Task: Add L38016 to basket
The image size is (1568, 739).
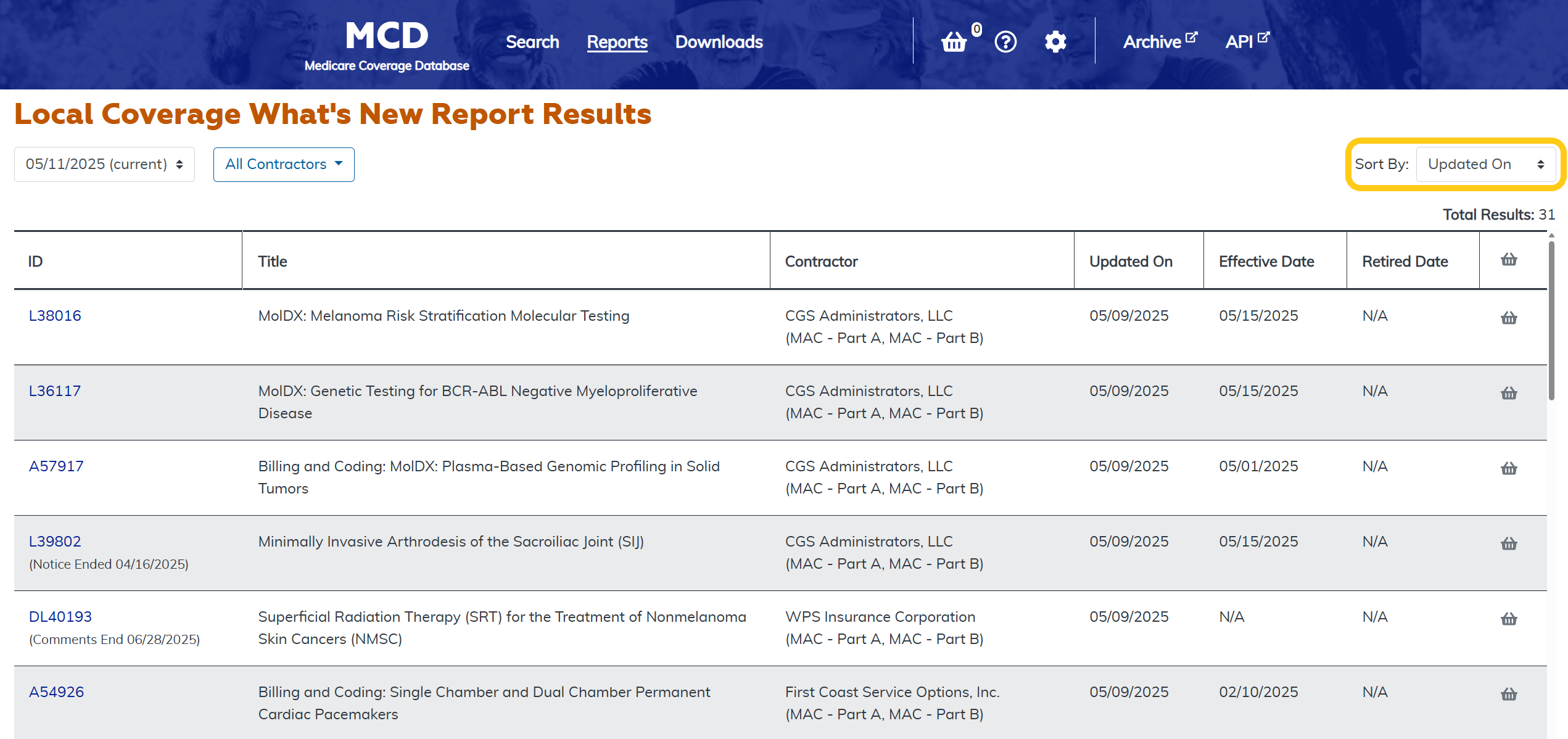Action: [1509, 318]
